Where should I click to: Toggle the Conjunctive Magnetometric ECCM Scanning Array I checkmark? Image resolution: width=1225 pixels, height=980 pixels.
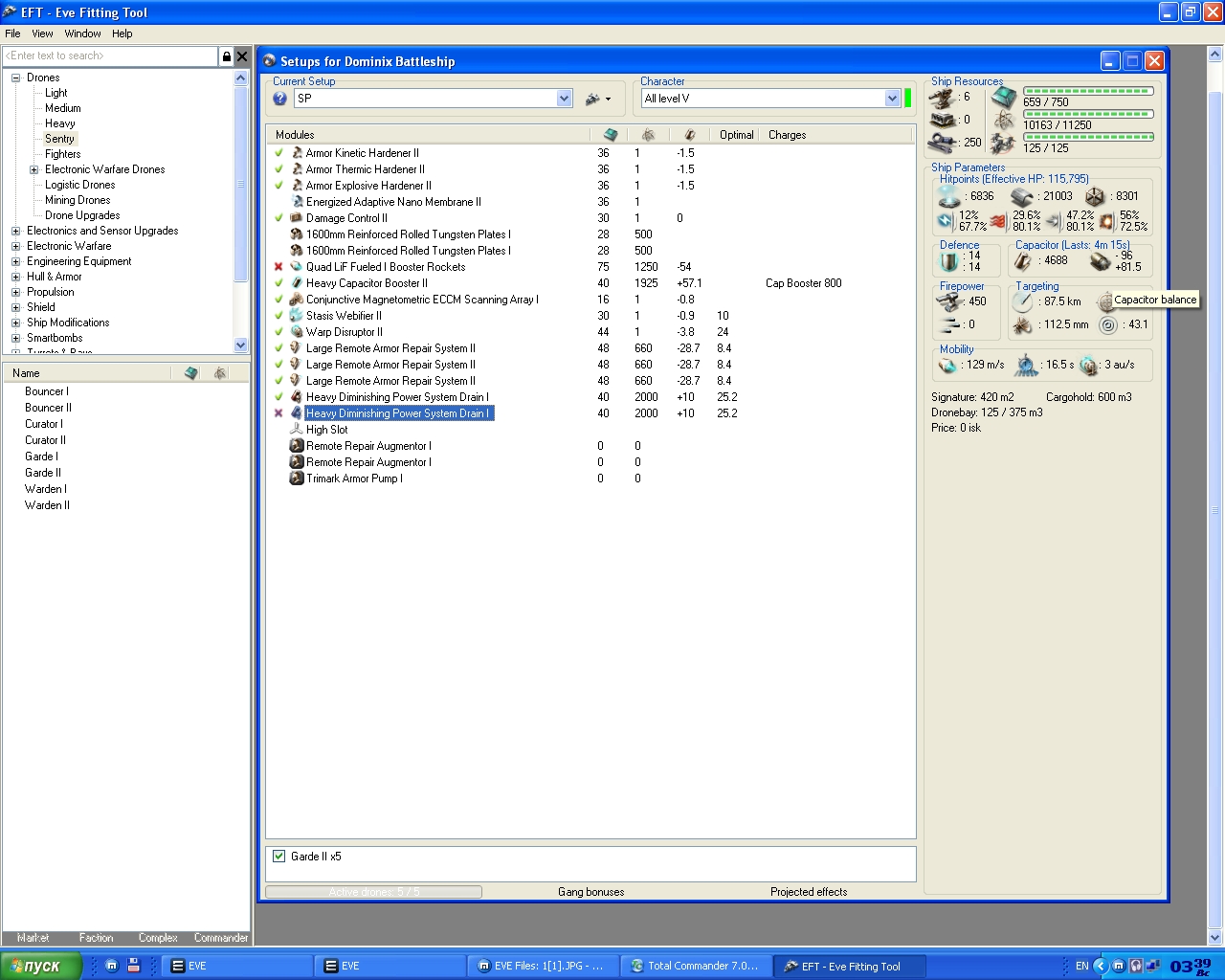click(x=278, y=300)
